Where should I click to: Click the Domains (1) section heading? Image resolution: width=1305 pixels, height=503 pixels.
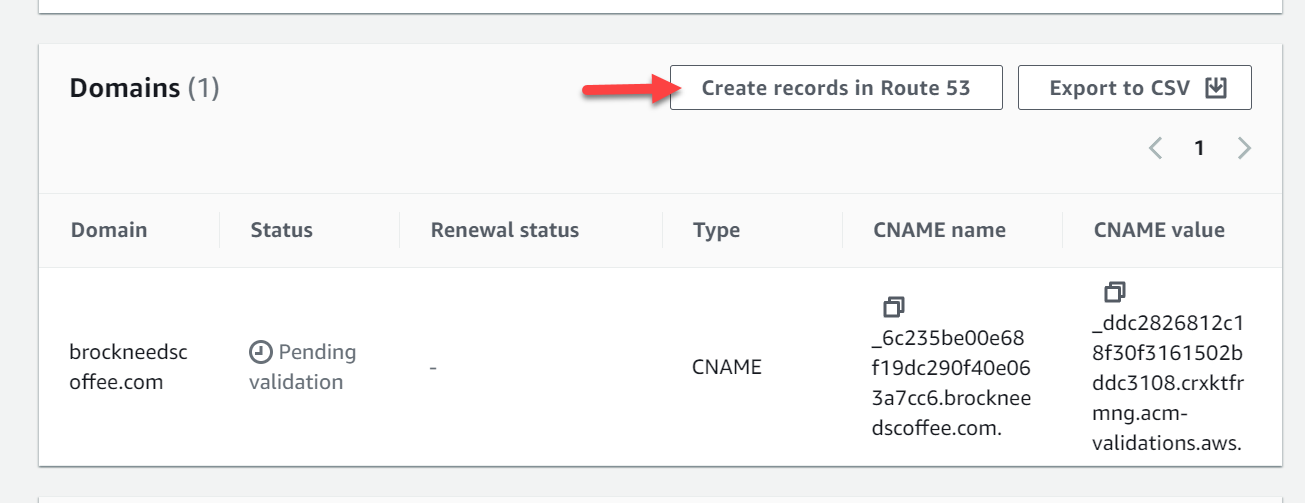(x=144, y=88)
